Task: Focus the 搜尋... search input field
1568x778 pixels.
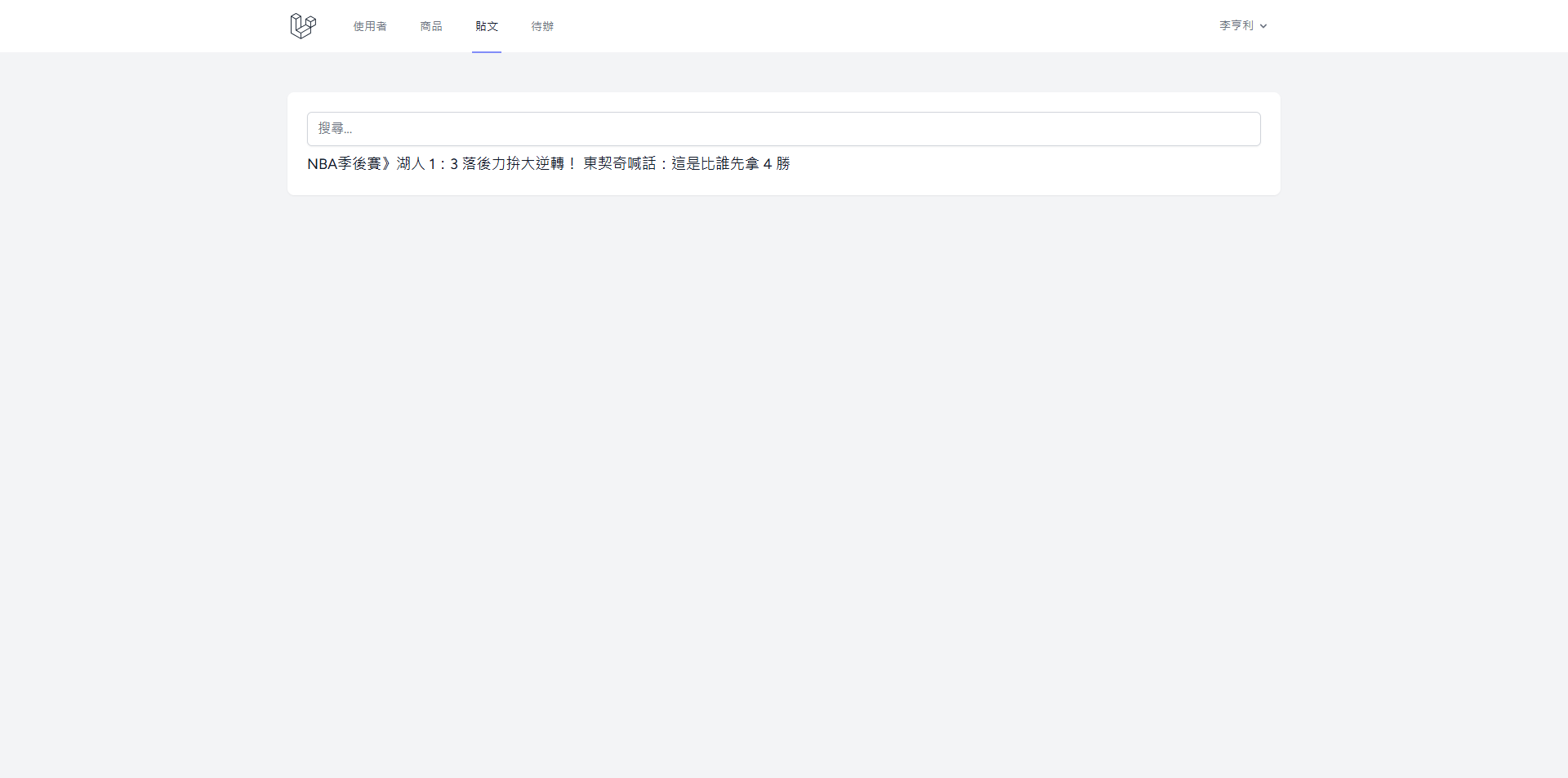Action: pos(784,129)
